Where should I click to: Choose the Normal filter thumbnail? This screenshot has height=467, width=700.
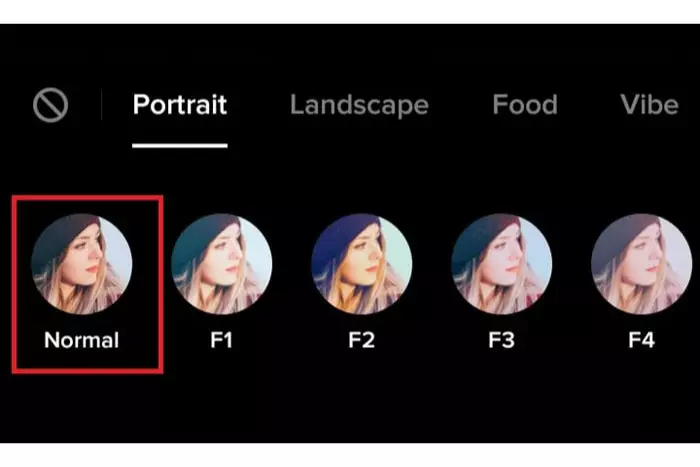[82, 264]
